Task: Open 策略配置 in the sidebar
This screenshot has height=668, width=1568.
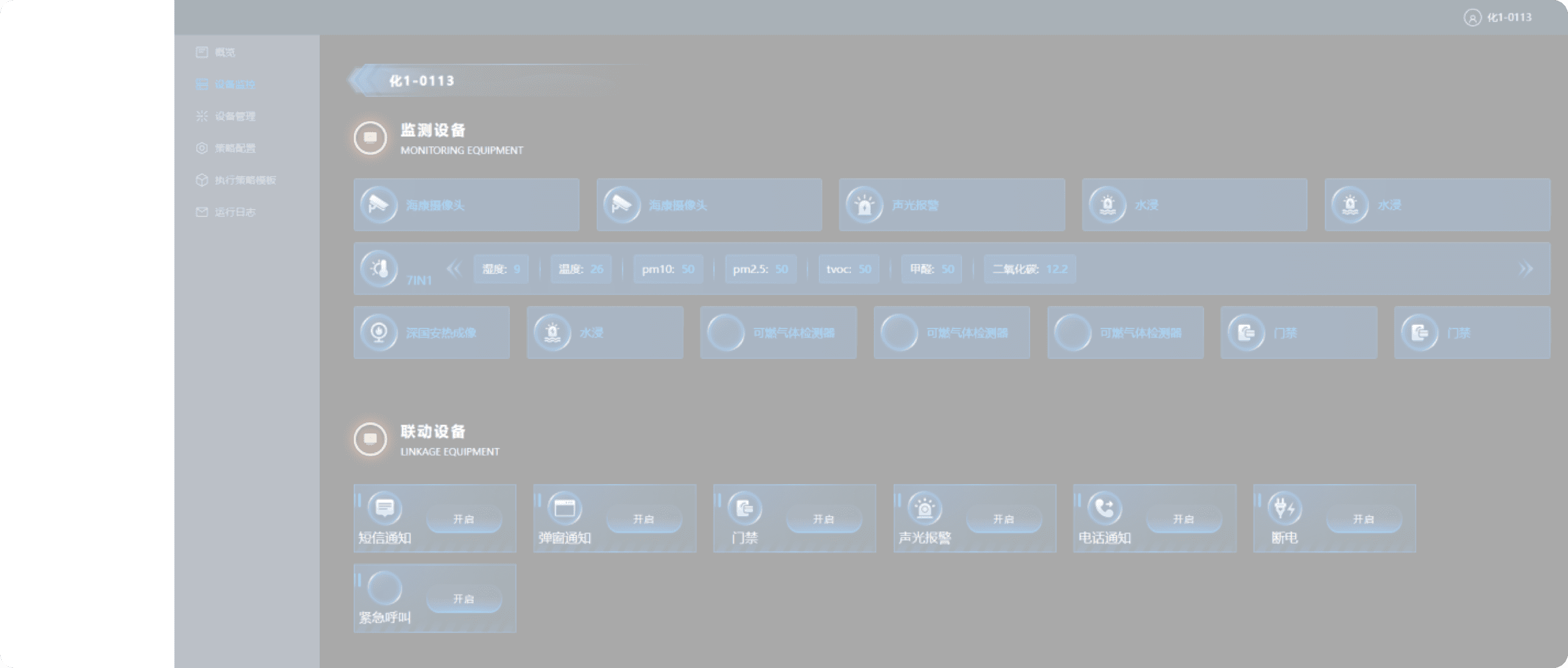Action: point(235,148)
